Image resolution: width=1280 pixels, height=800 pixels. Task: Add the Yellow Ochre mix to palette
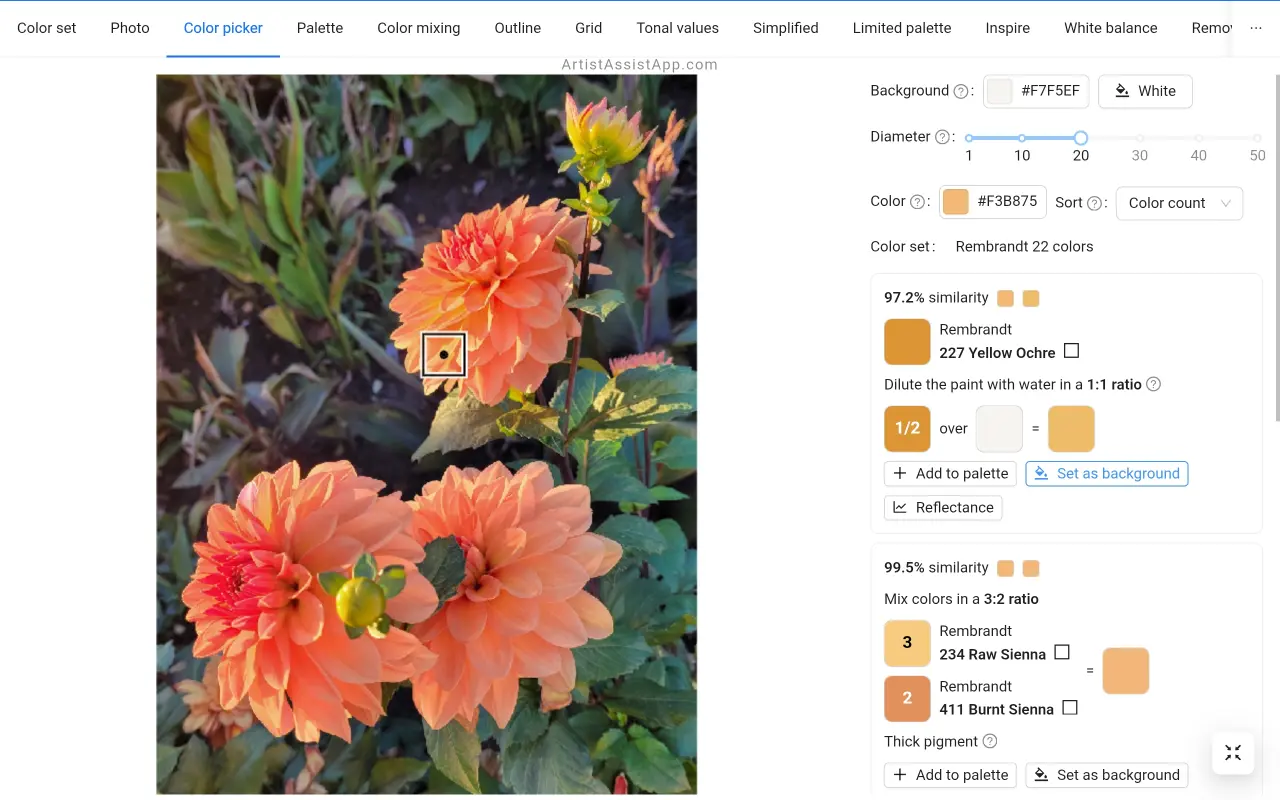950,473
